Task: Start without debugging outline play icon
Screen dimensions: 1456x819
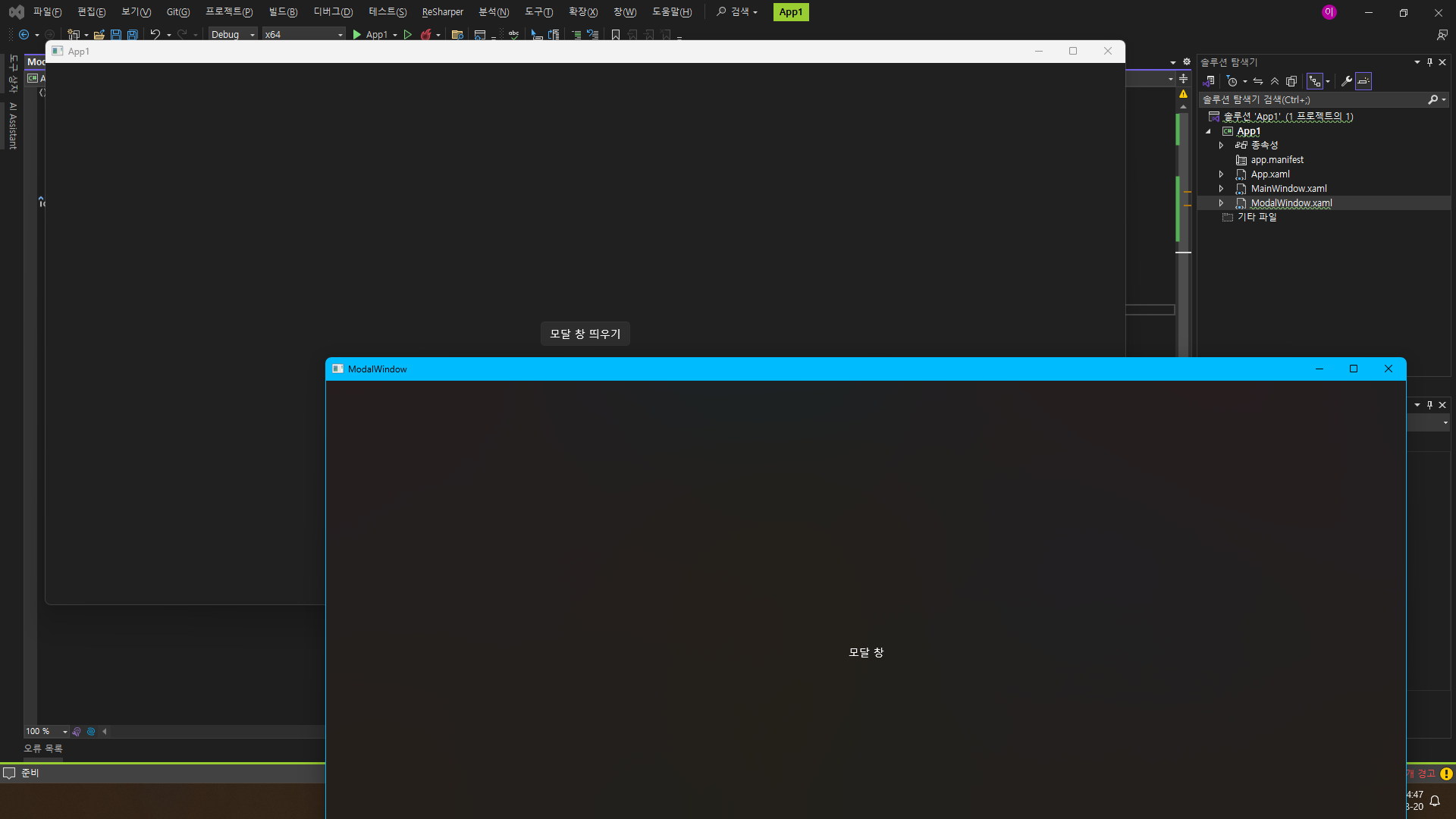Action: coord(408,35)
